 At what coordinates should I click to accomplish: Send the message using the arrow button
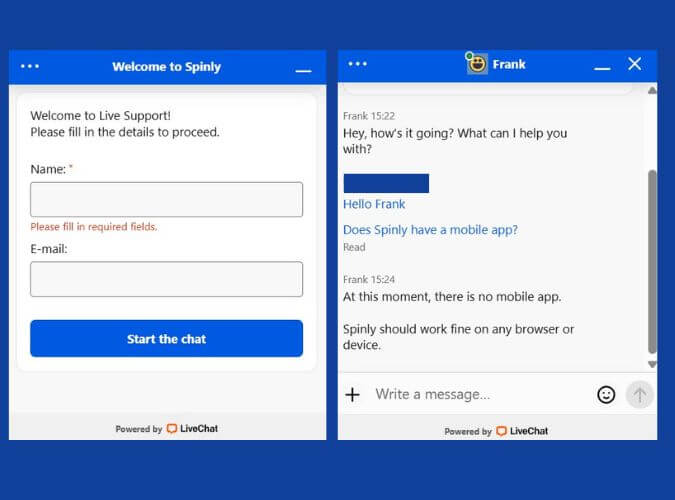click(639, 394)
